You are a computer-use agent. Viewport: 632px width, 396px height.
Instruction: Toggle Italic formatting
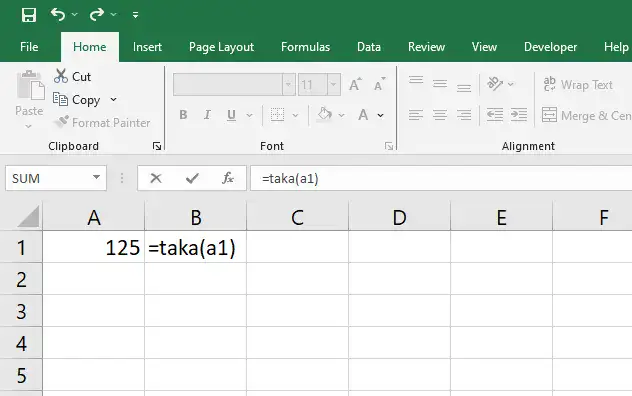207,115
